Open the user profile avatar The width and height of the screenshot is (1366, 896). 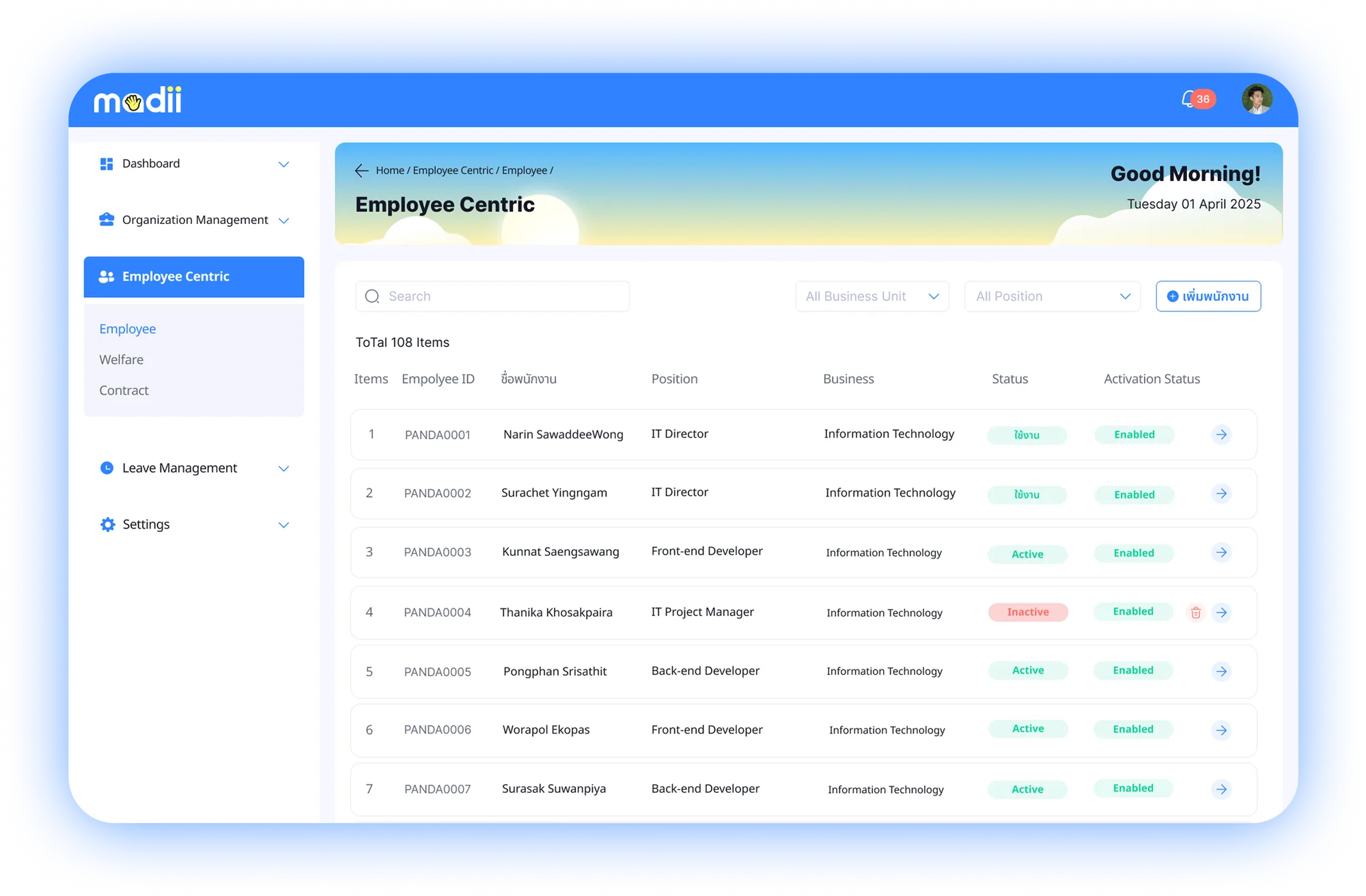click(1257, 100)
